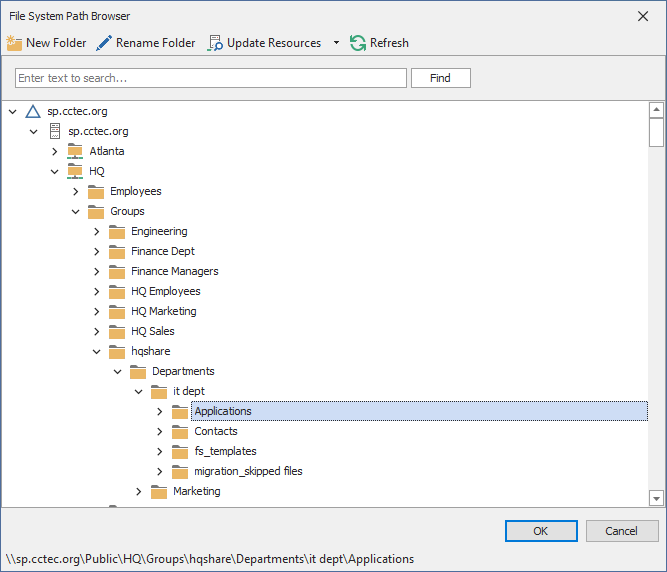Viewport: 667px width, 572px height.
Task: Click the Cancel button
Action: (x=622, y=531)
